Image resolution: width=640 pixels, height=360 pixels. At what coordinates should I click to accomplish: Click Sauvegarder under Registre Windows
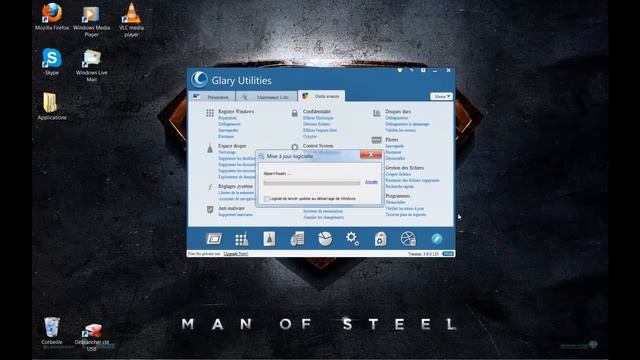point(228,130)
